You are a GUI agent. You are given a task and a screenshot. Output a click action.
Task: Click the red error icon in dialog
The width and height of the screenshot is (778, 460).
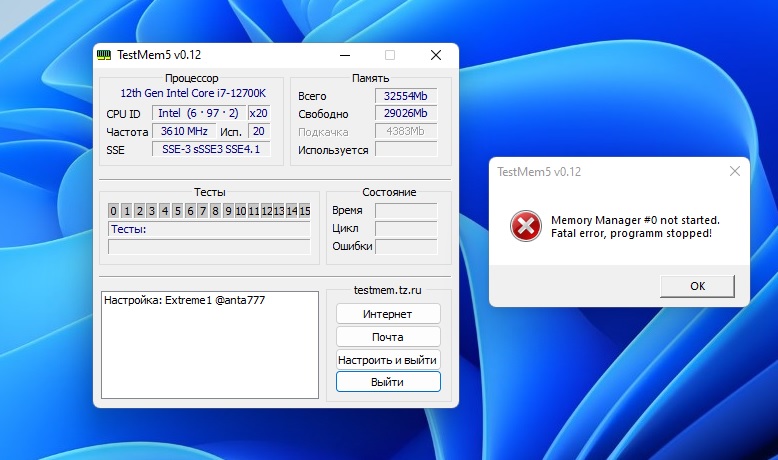(525, 226)
